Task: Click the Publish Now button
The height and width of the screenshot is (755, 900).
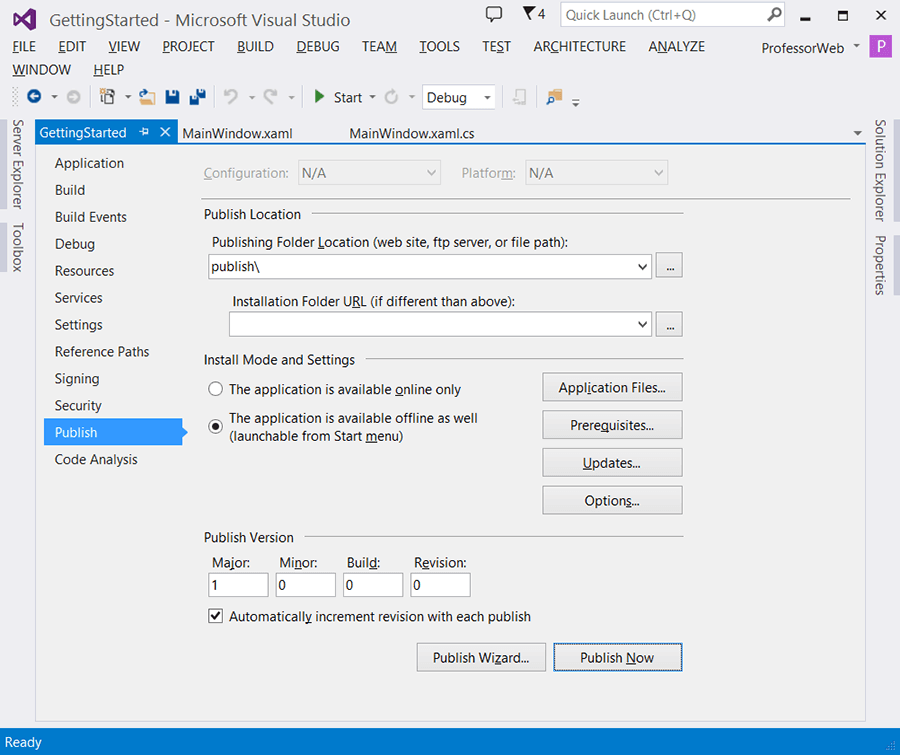Action: pos(618,657)
